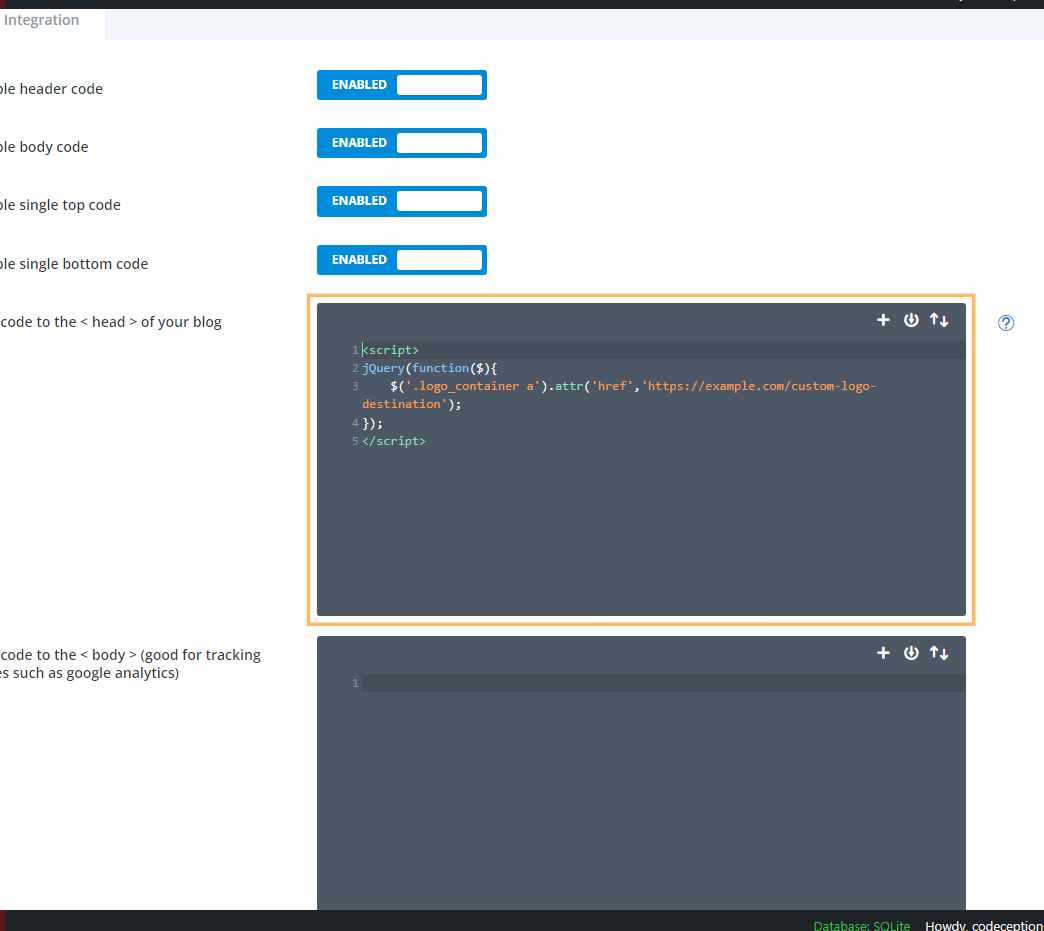Switch to the Integration tab
1044x931 pixels.
(x=41, y=21)
